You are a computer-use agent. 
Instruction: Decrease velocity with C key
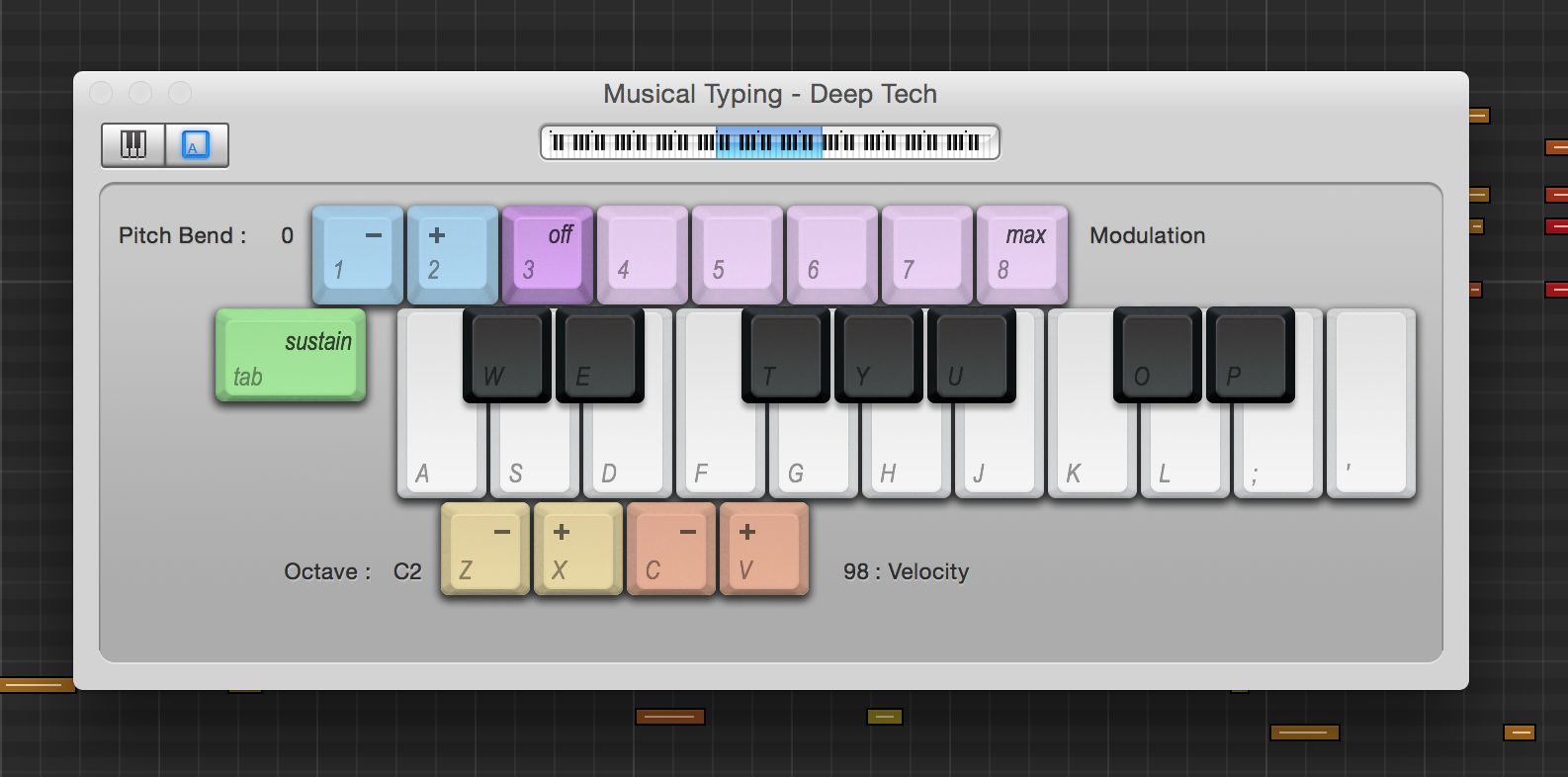671,549
